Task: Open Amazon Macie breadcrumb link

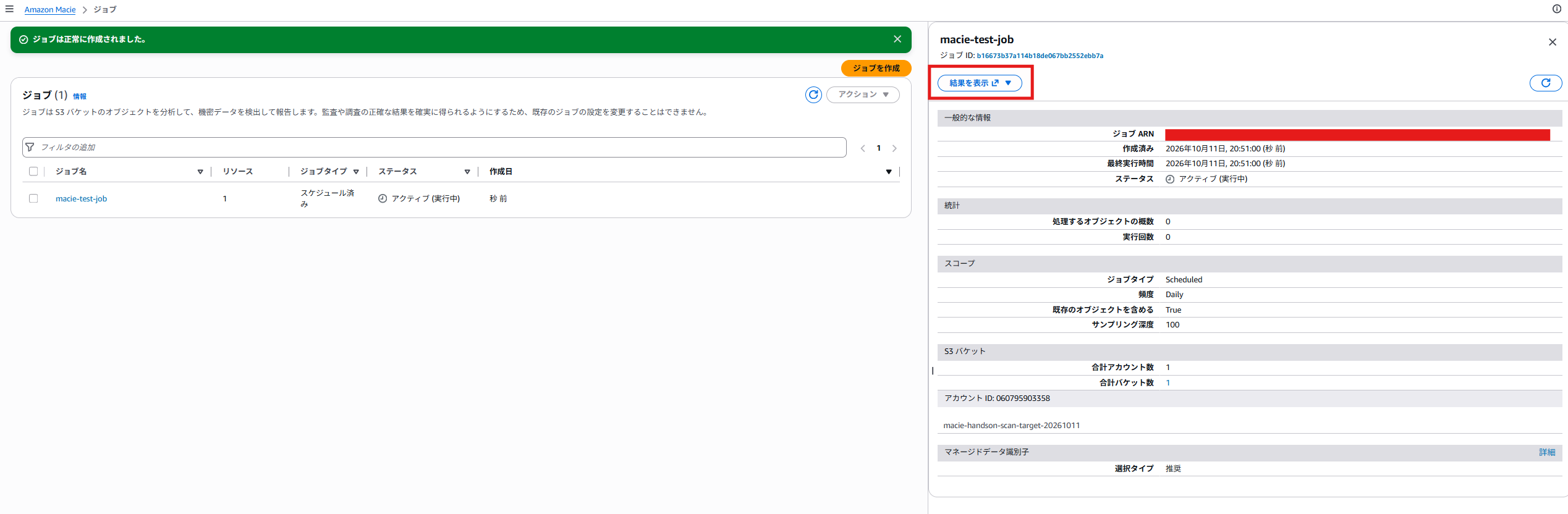Action: [50, 10]
